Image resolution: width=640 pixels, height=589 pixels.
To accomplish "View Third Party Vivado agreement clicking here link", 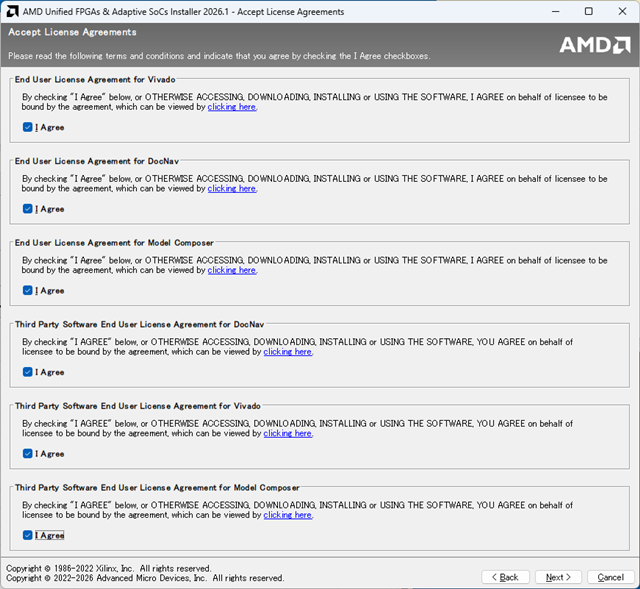I will point(288,433).
